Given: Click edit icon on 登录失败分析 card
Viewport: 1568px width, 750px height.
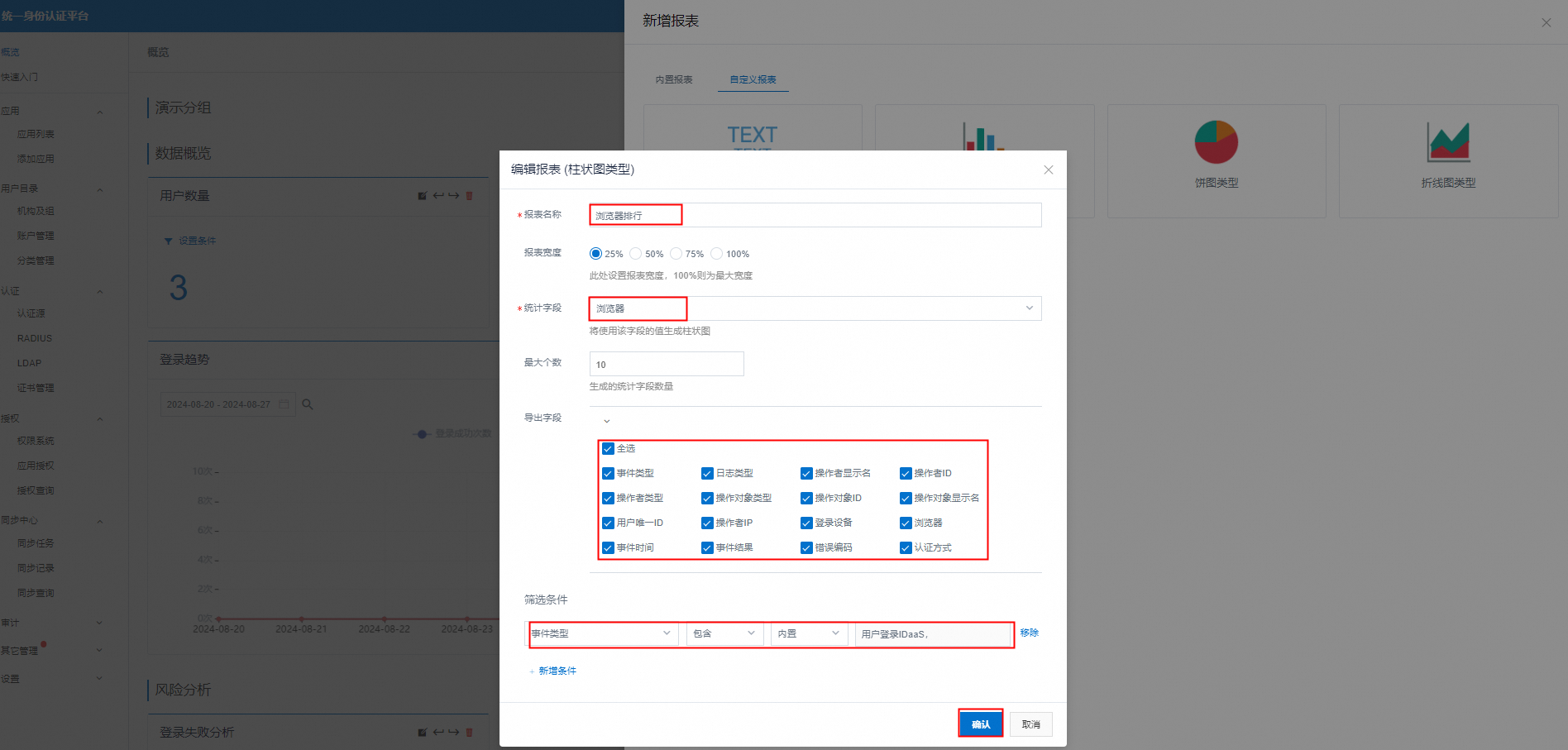Looking at the screenshot, I should click(422, 733).
